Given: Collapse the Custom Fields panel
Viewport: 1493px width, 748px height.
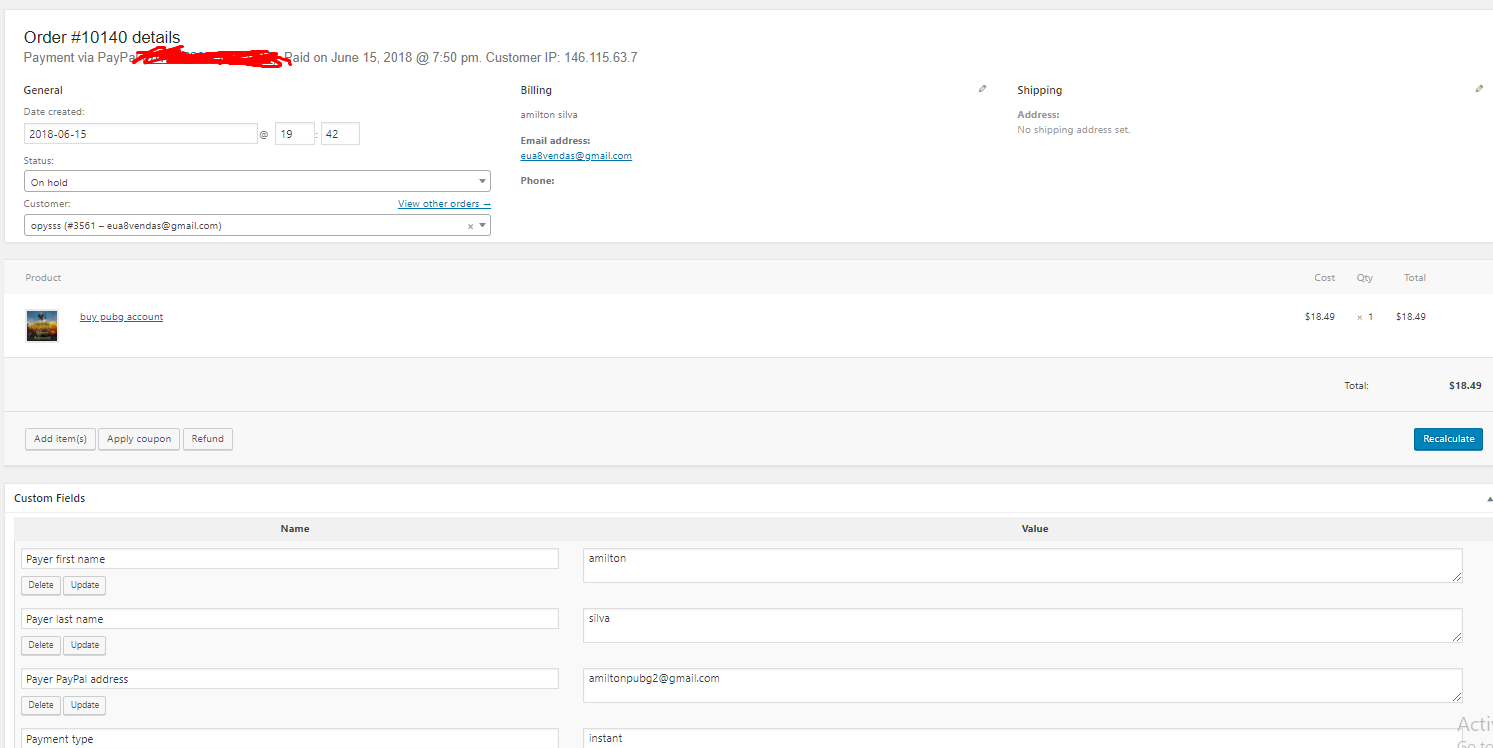Looking at the screenshot, I should (1489, 498).
